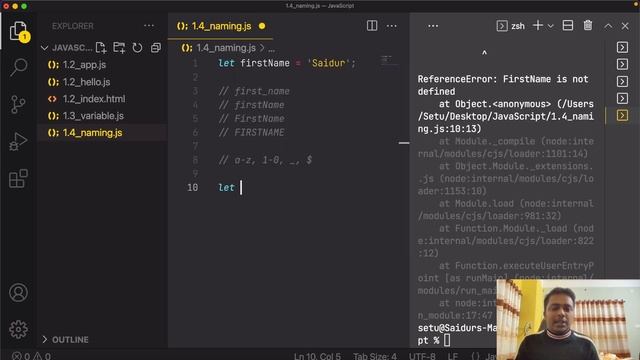Open the launch profile dropdown arrow
Viewport: 640px width, 360px height.
[x=551, y=26]
